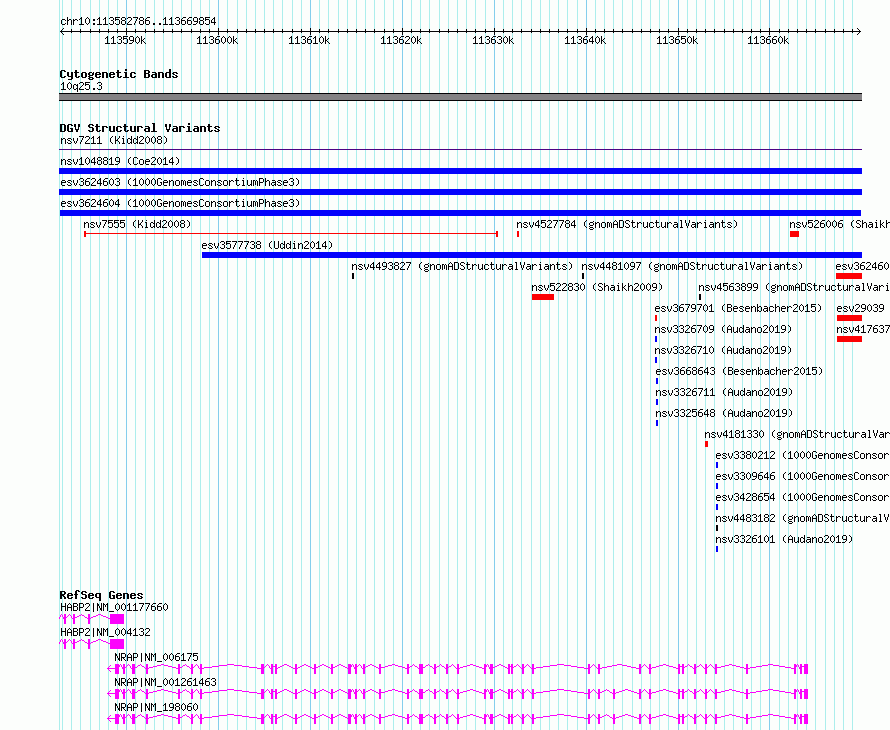890x730 pixels.
Task: Select the Cytogenetic Bands track title
Action: pos(119,74)
